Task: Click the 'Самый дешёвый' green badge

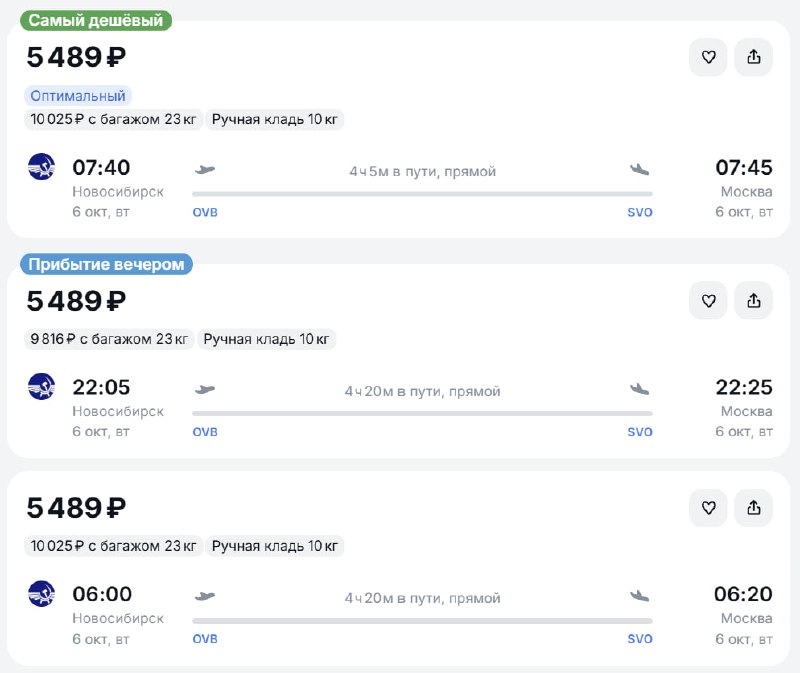Action: (96, 20)
